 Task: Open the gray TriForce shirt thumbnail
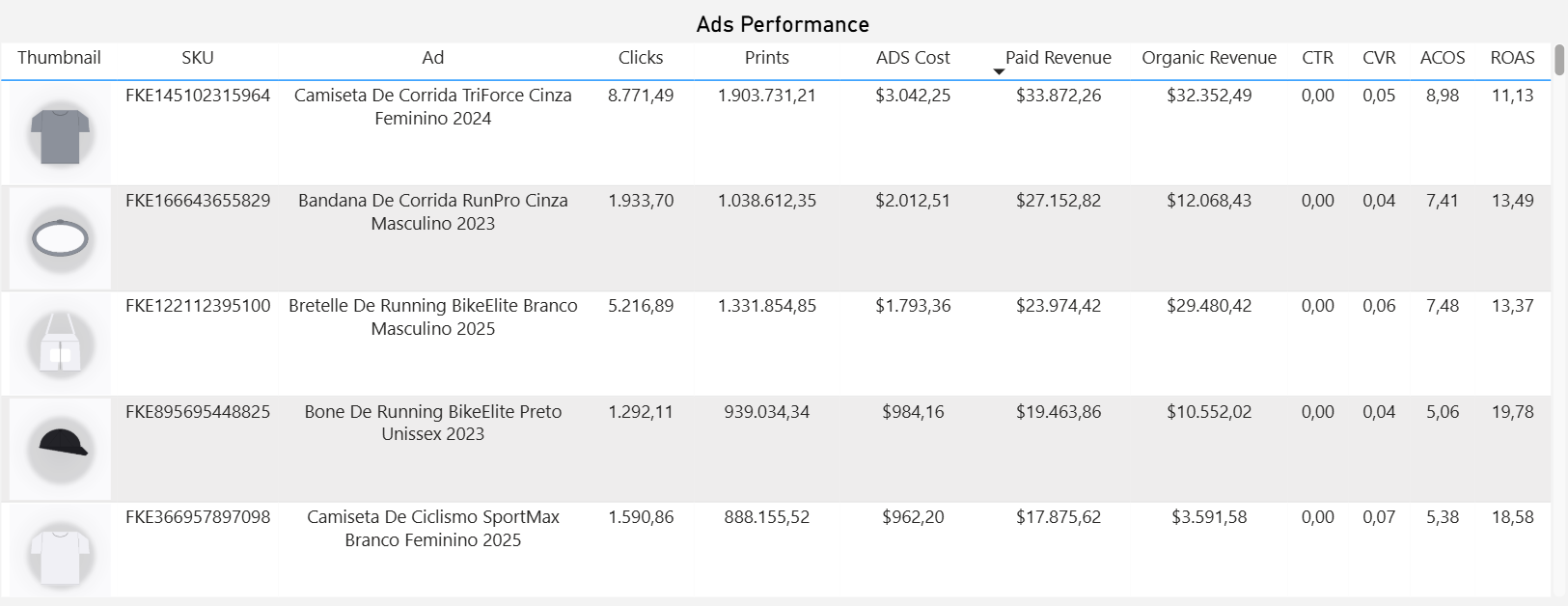59,132
